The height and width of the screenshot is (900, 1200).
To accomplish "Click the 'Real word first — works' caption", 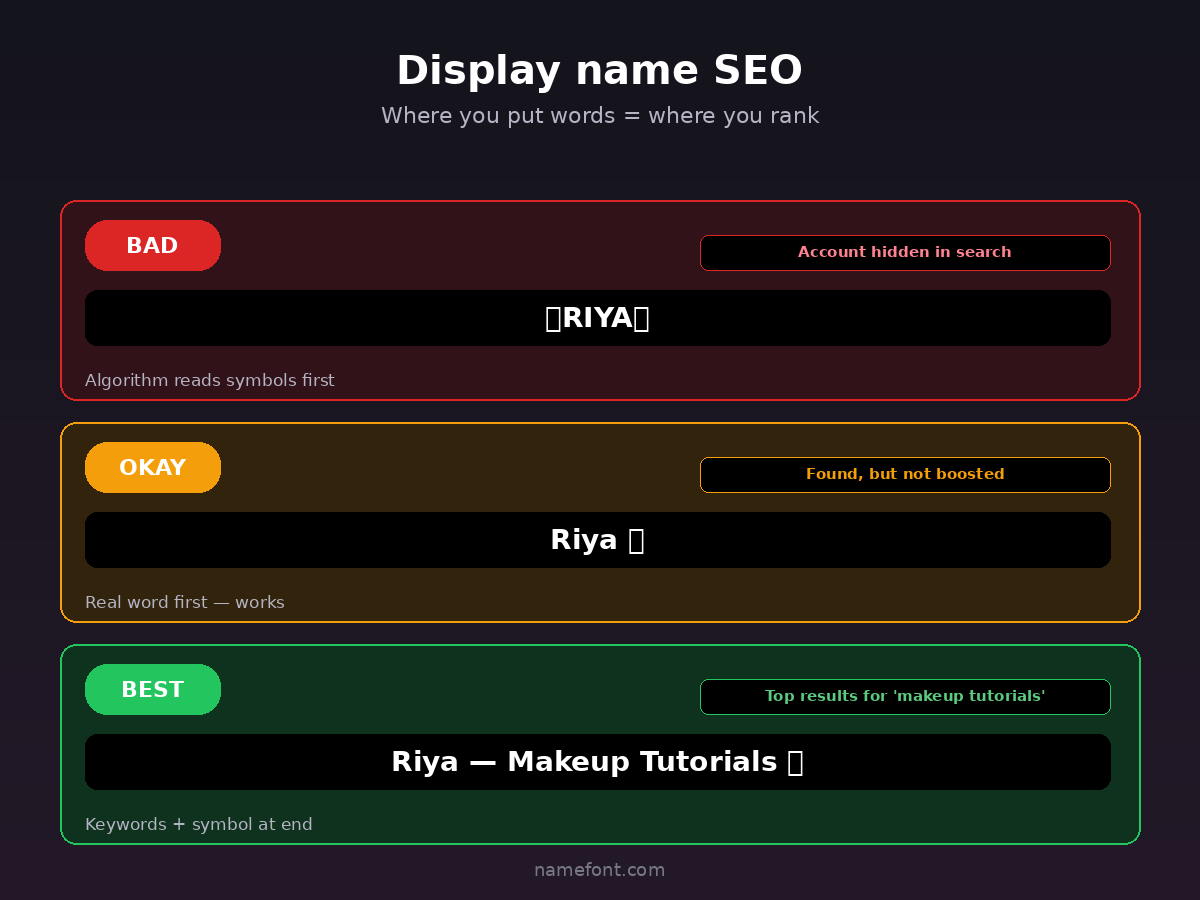I will tap(185, 603).
